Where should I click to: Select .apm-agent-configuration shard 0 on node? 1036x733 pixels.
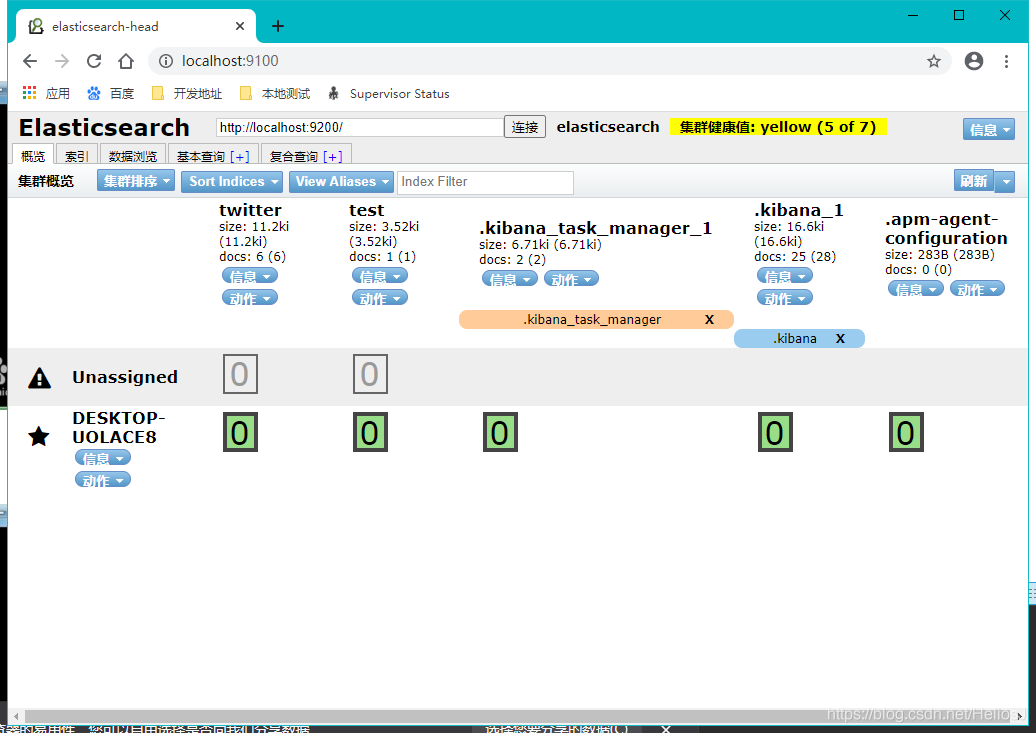pyautogui.click(x=906, y=432)
